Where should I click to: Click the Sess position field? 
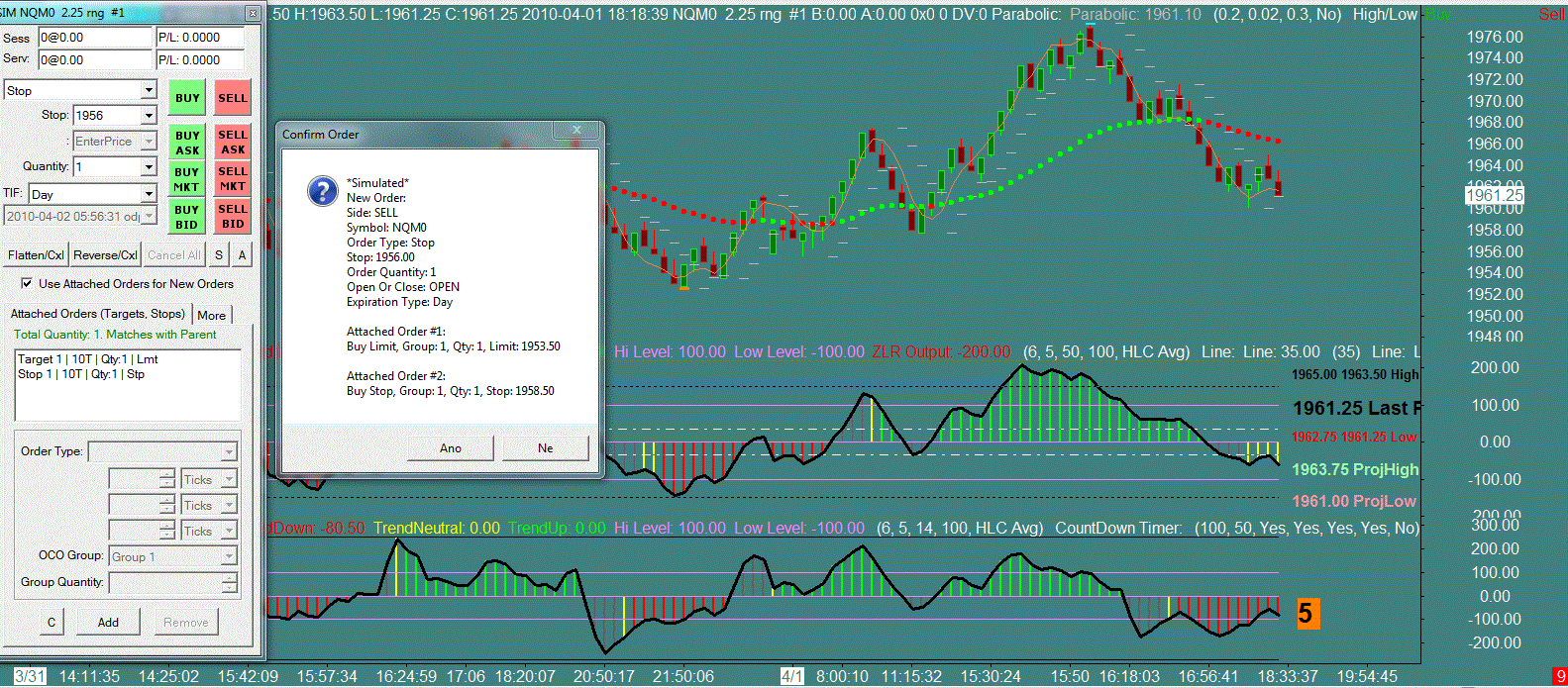coord(95,38)
